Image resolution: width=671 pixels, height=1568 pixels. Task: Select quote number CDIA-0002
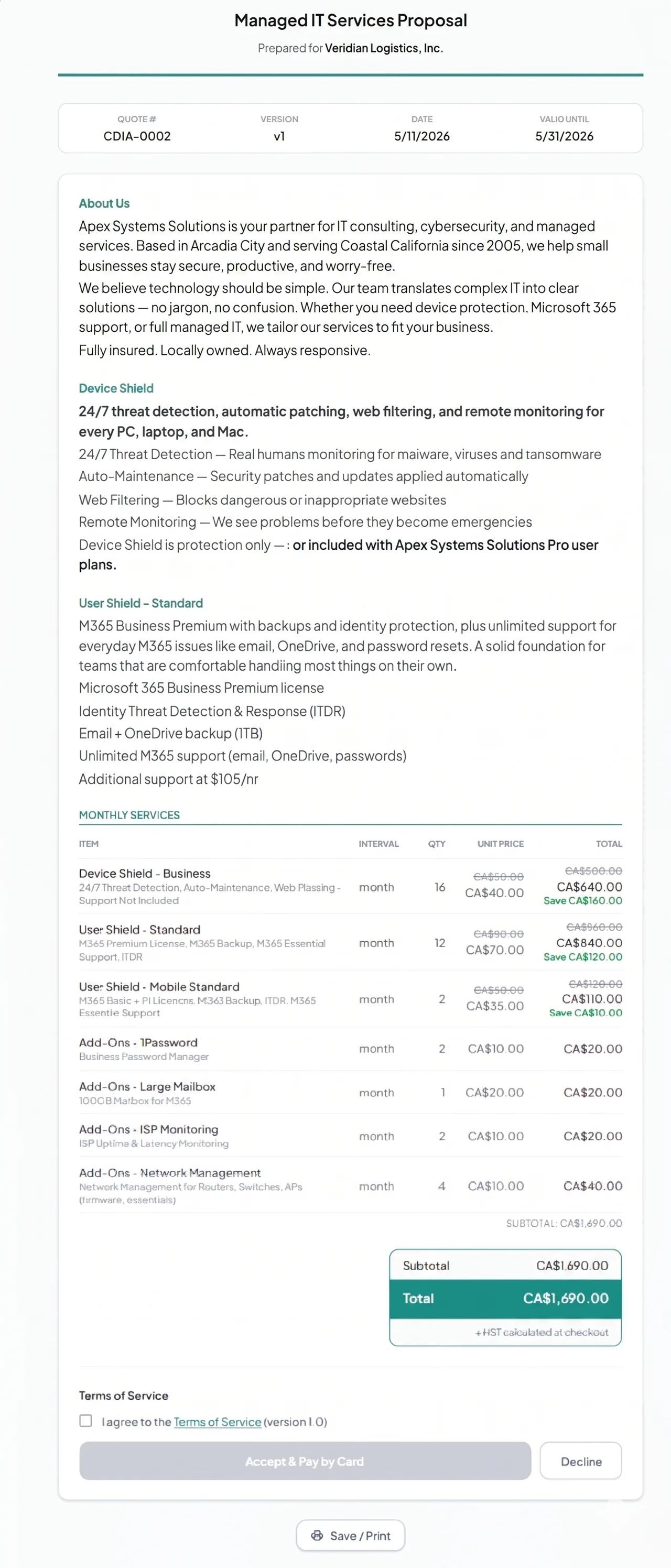[137, 136]
